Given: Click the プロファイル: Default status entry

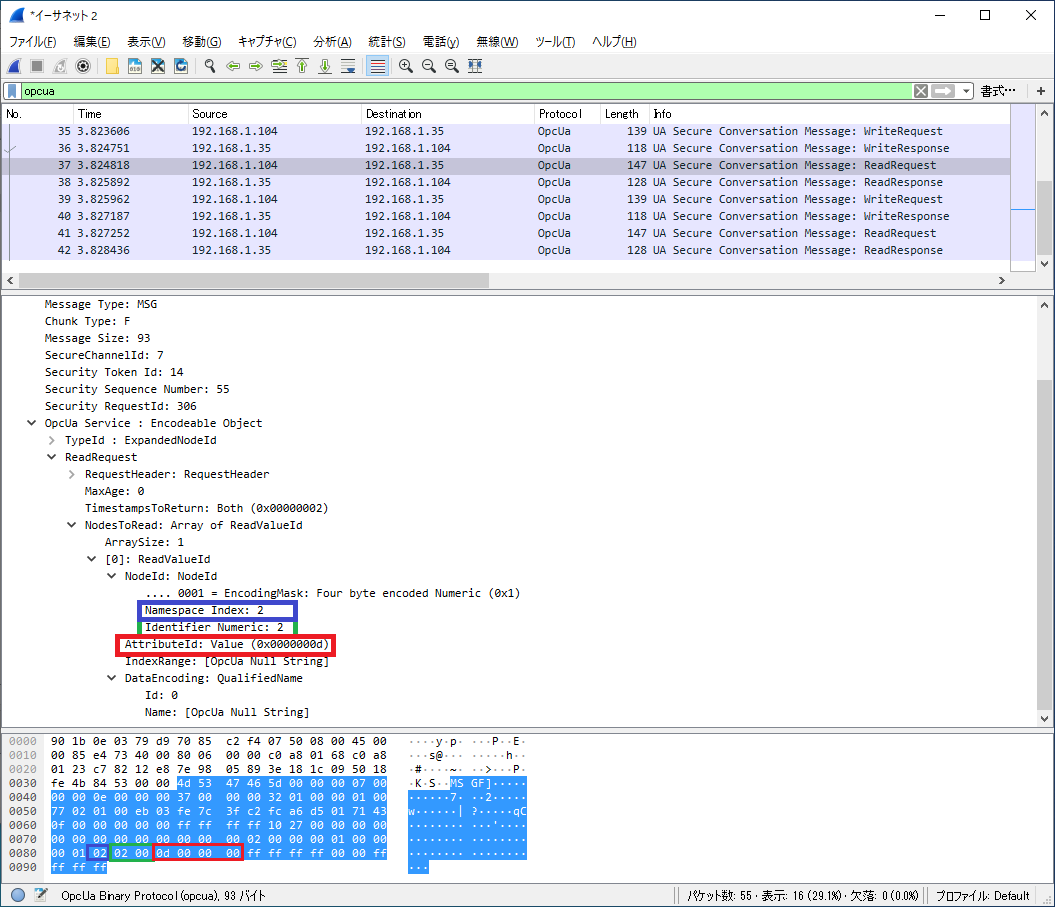Looking at the screenshot, I should pos(982,896).
